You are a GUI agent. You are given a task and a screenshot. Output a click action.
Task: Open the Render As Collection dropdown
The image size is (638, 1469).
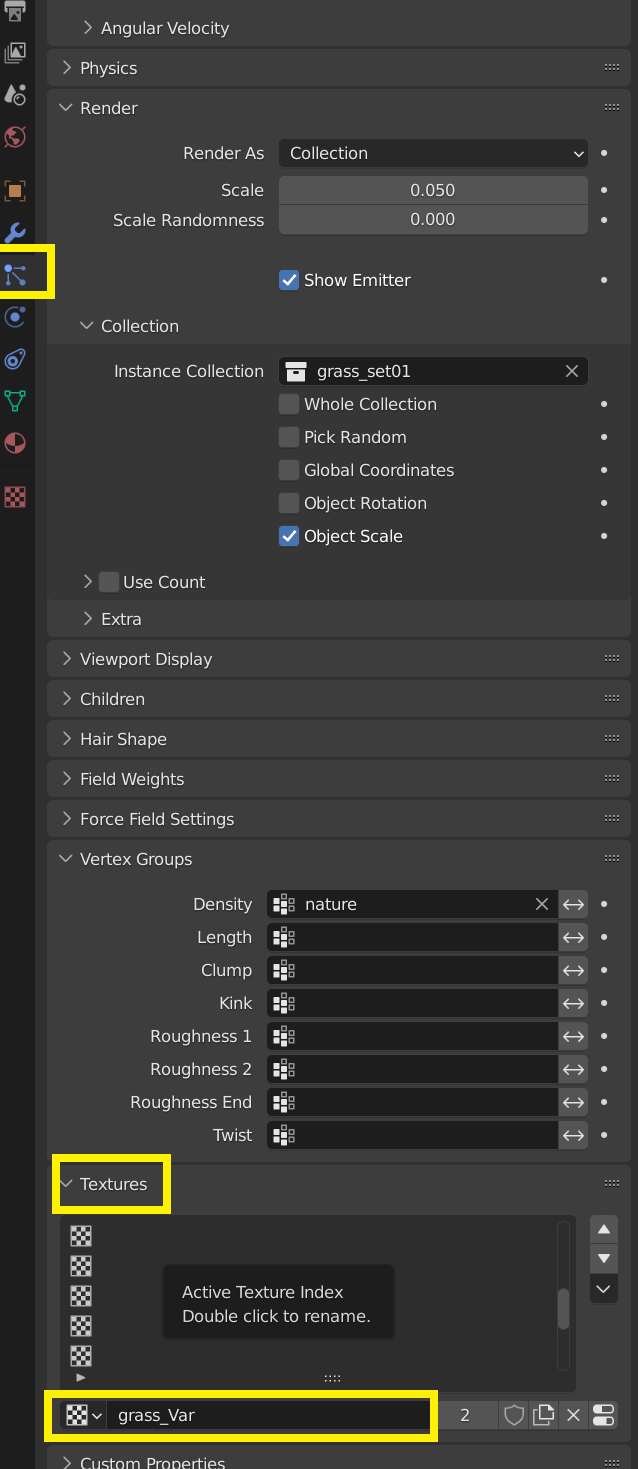pos(433,153)
